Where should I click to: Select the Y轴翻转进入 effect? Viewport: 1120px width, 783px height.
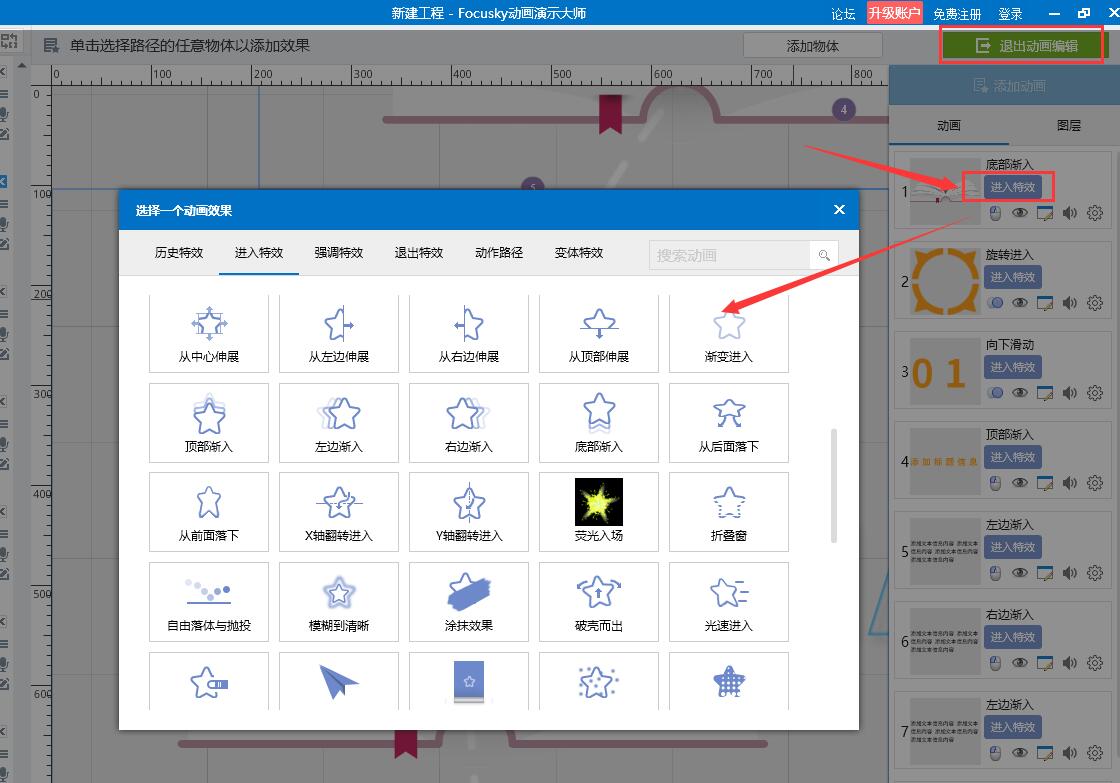(x=469, y=512)
